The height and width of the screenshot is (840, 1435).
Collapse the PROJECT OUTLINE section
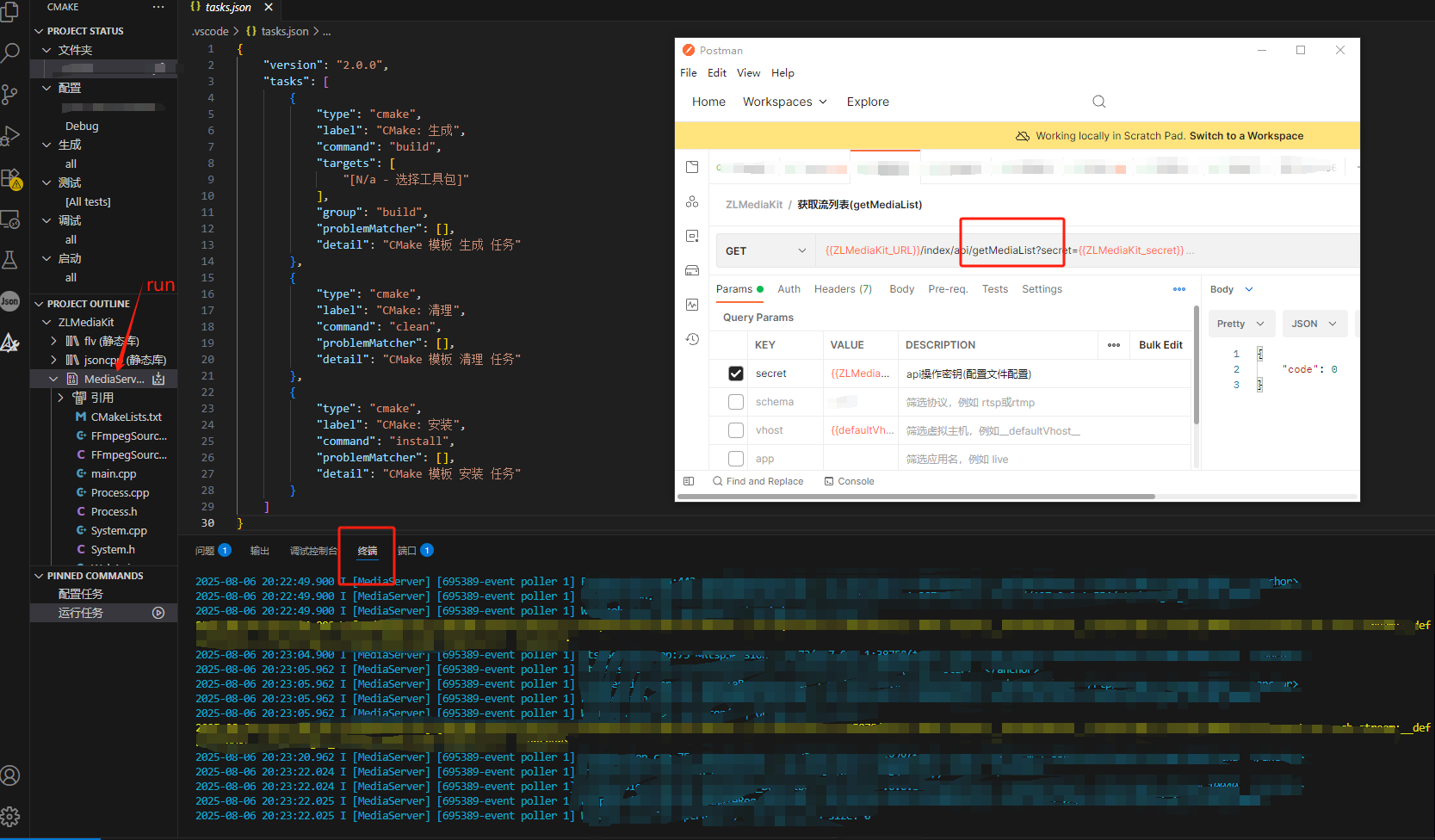[x=88, y=304]
